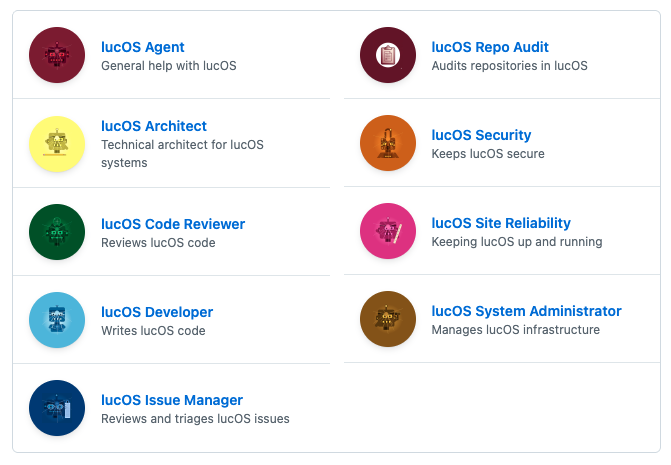The width and height of the screenshot is (671, 465).
Task: Click the text 'Writes lucOS code'
Action: (153, 331)
